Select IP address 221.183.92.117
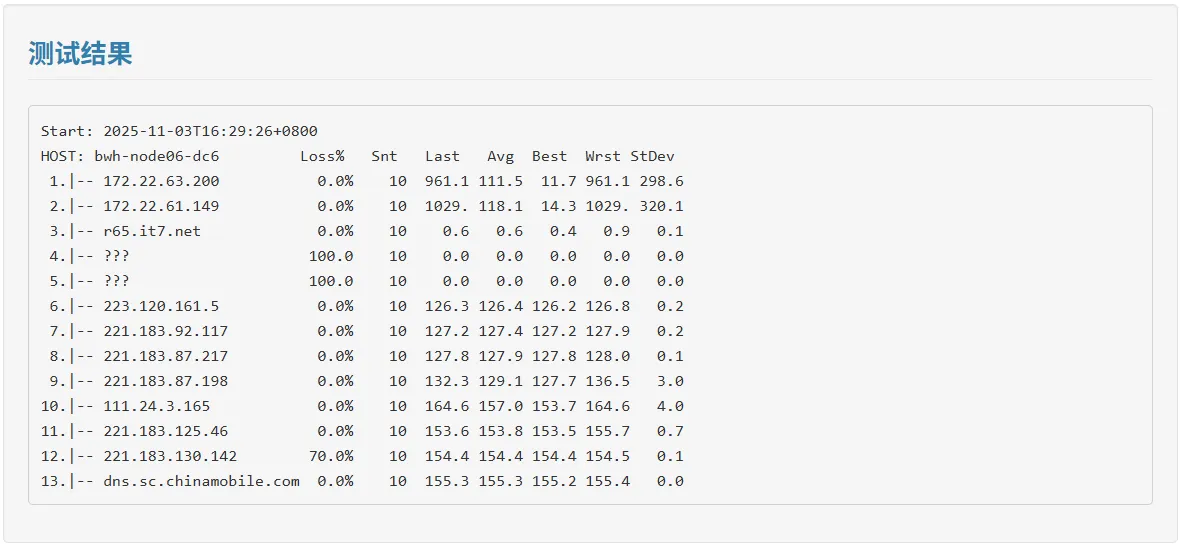1181x545 pixels. 165,331
